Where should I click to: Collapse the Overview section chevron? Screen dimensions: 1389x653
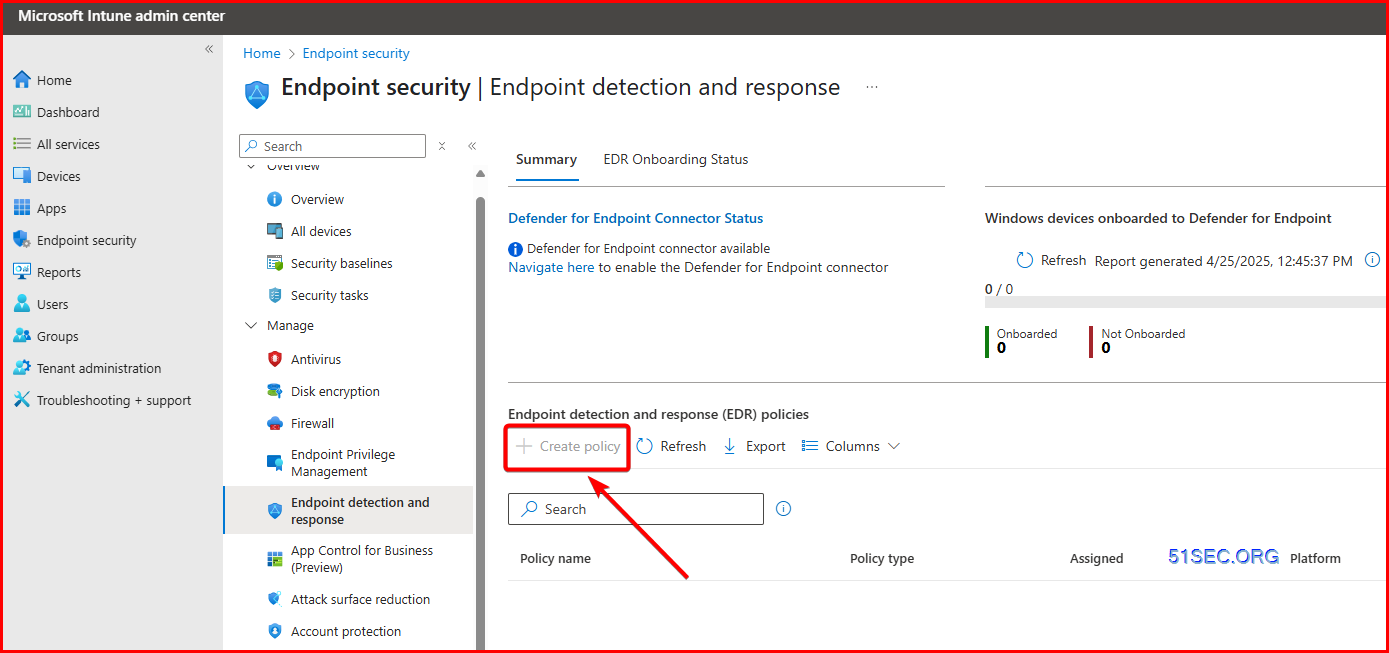[251, 166]
